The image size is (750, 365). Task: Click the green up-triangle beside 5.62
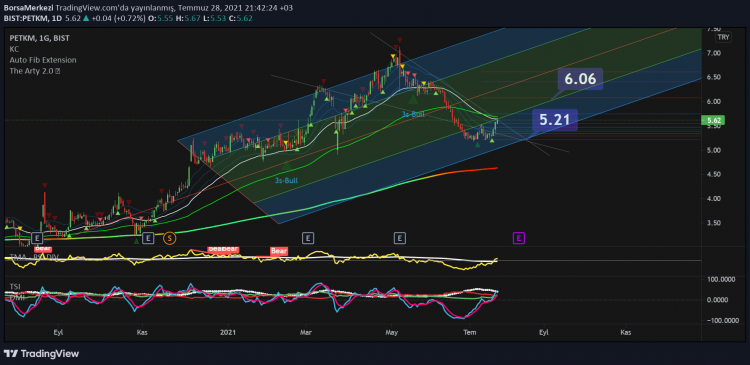[85, 18]
